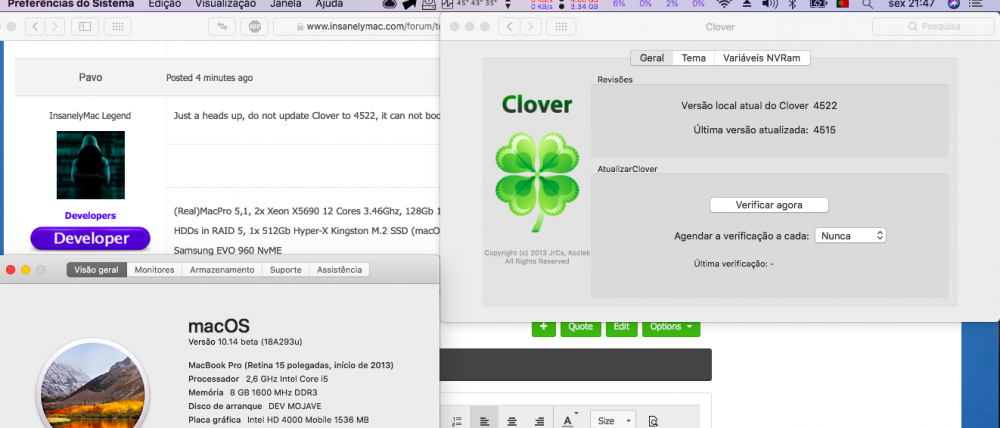Click the green plus multiquote button
This screenshot has height=428, width=1000.
543,327
